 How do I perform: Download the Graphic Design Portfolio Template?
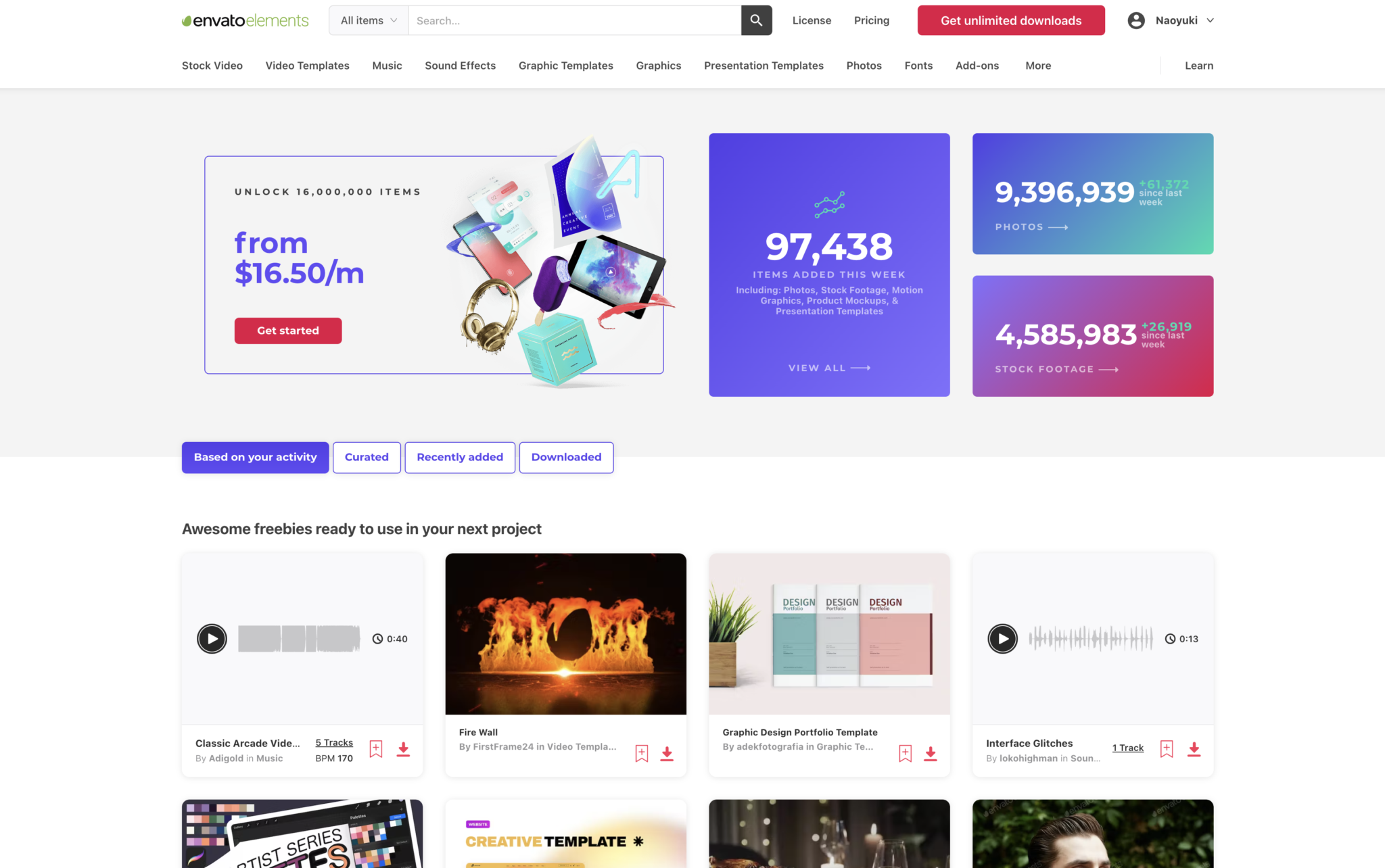point(931,752)
